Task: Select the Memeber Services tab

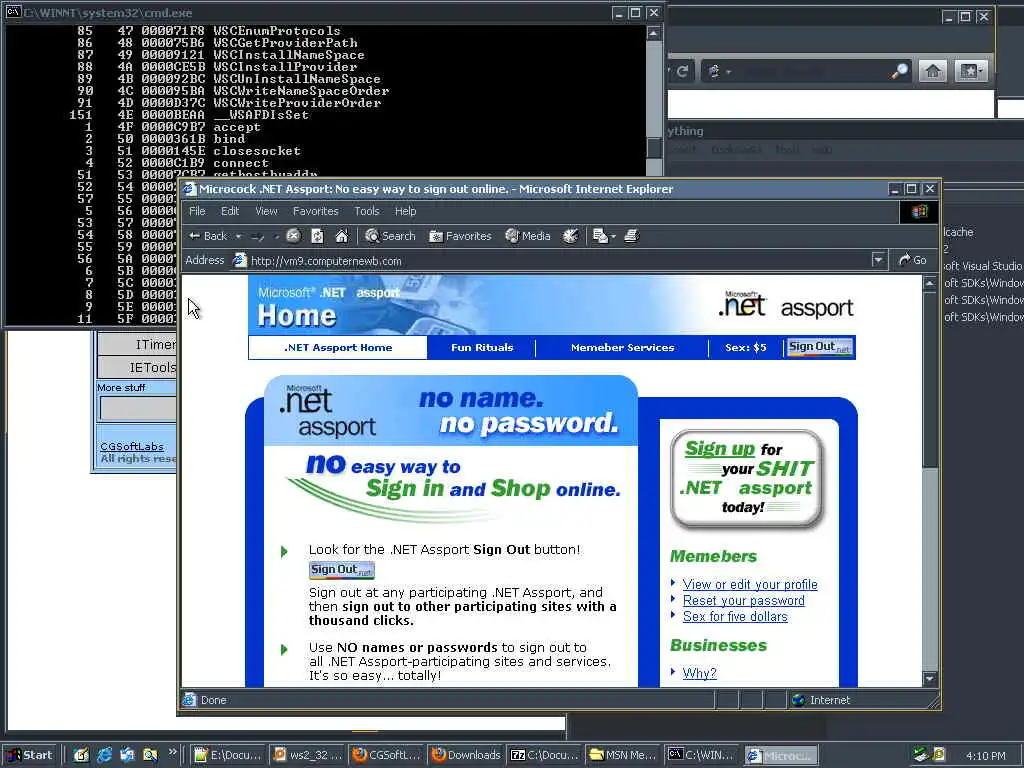Action: pyautogui.click(x=622, y=347)
